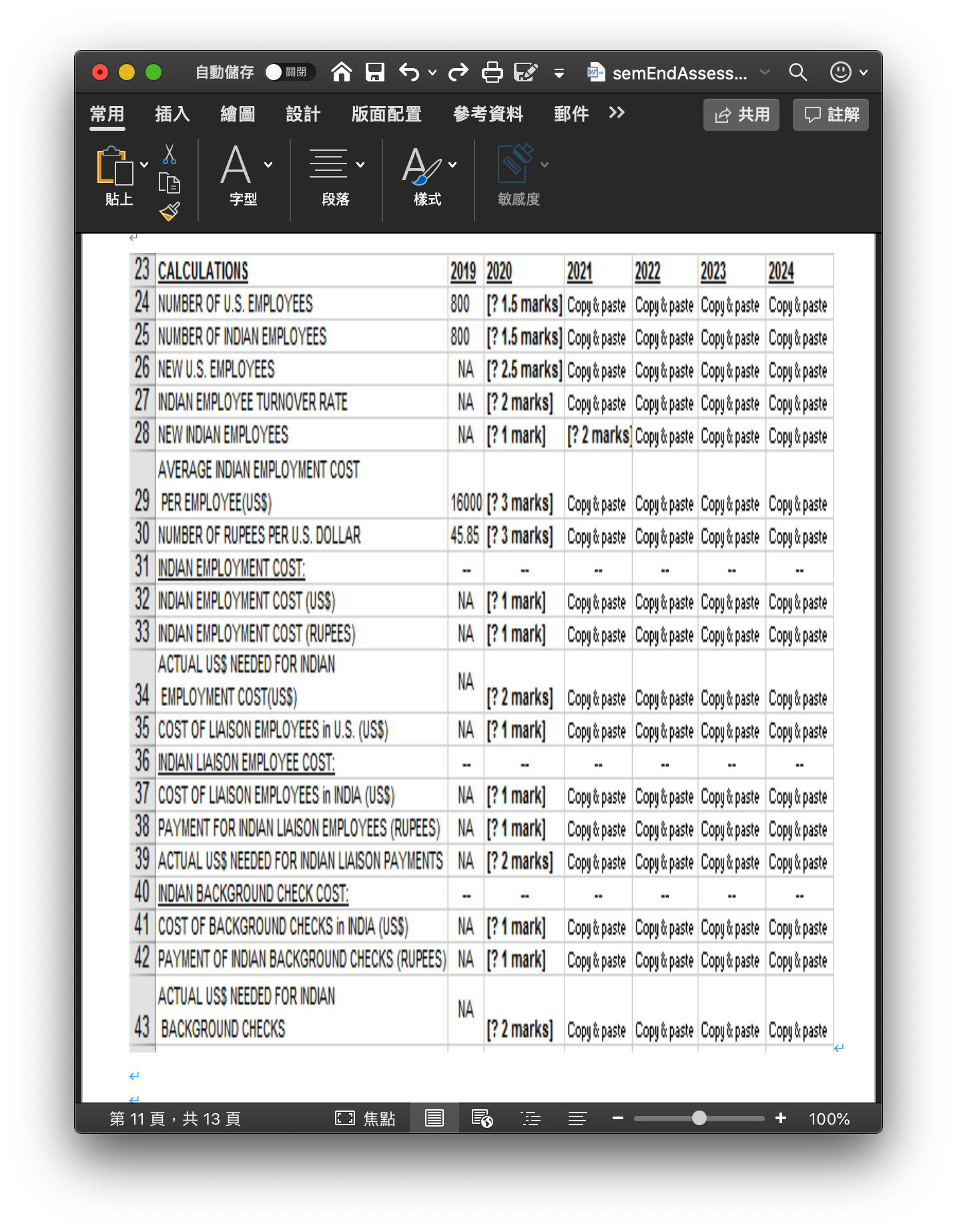Click the 焦點 focus mode button
957x1232 pixels.
tap(365, 1119)
